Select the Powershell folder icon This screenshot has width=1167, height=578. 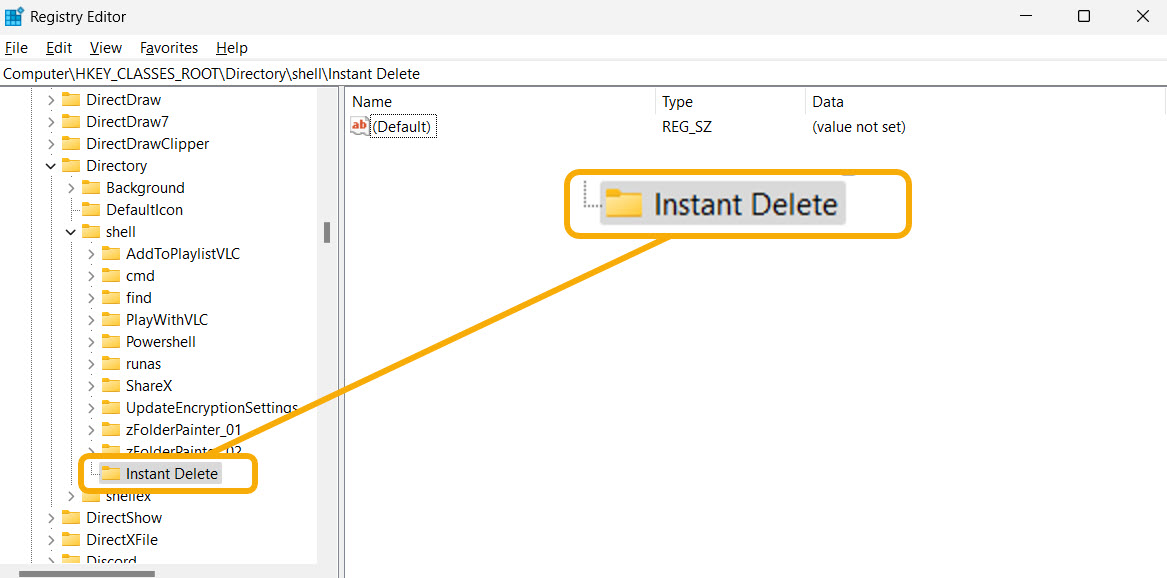coord(110,341)
